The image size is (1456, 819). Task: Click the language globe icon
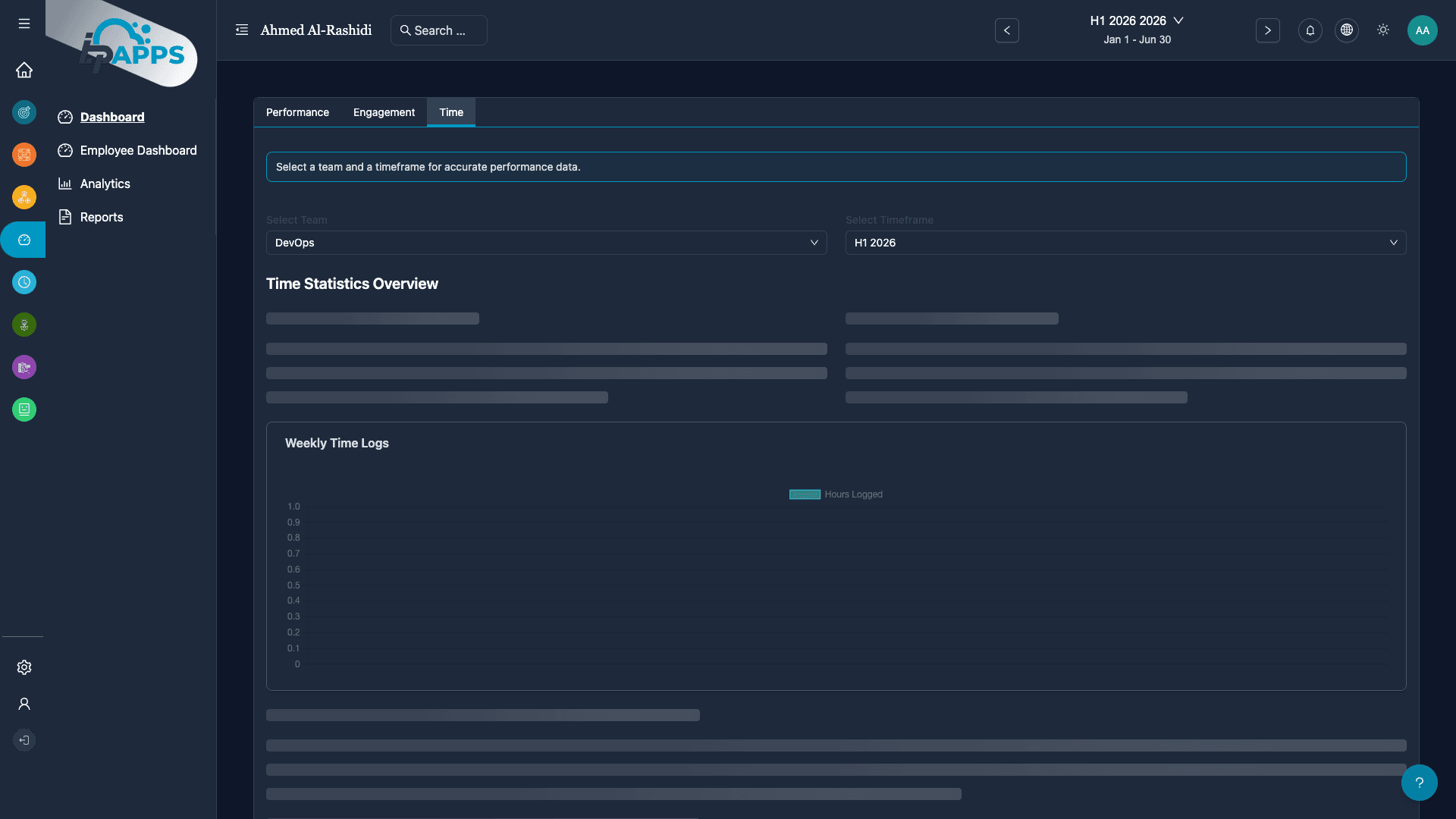[1346, 30]
